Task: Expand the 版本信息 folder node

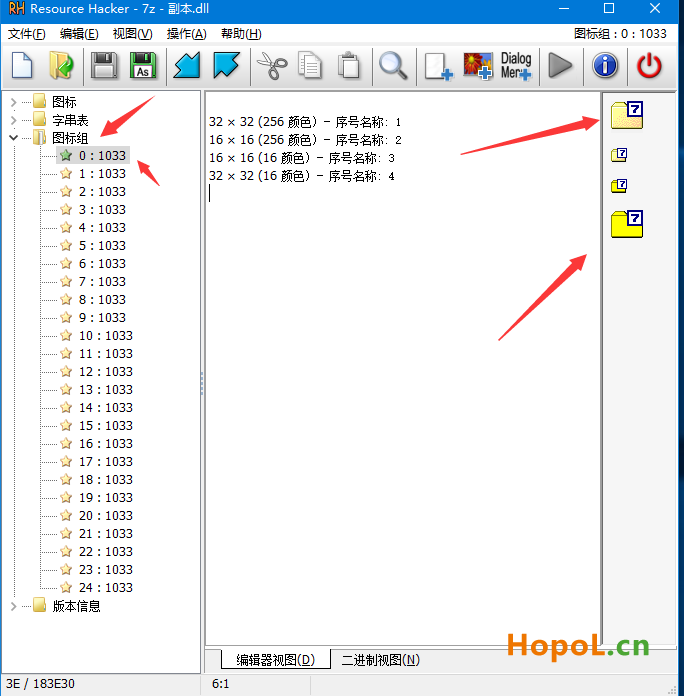Action: (13, 606)
